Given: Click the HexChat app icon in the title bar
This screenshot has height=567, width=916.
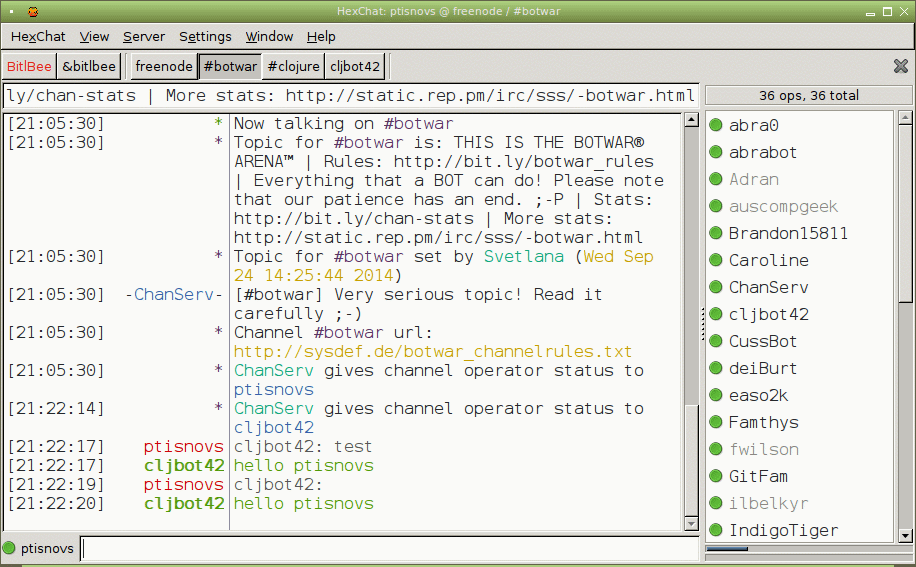Looking at the screenshot, I should [33, 11].
